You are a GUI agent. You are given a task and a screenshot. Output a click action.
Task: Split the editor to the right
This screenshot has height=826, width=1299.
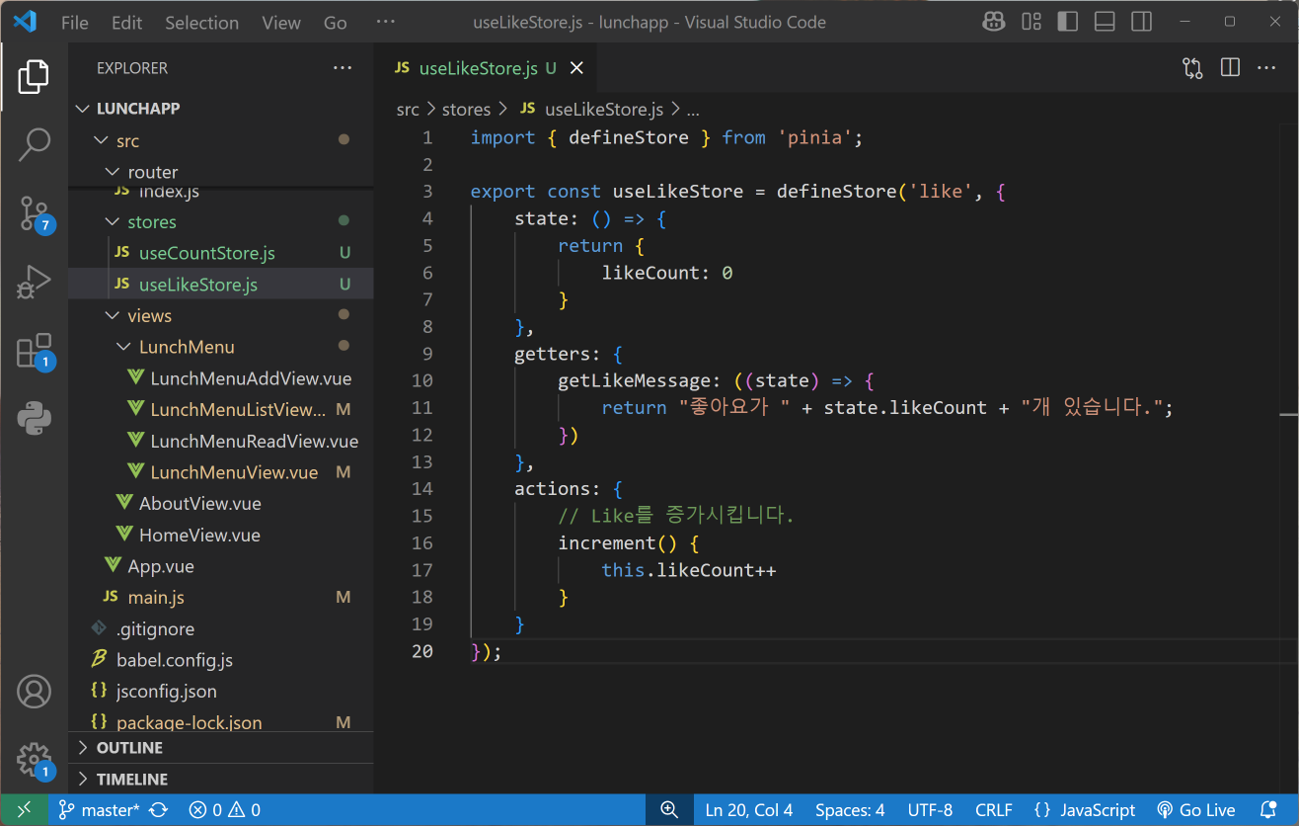click(x=1230, y=68)
